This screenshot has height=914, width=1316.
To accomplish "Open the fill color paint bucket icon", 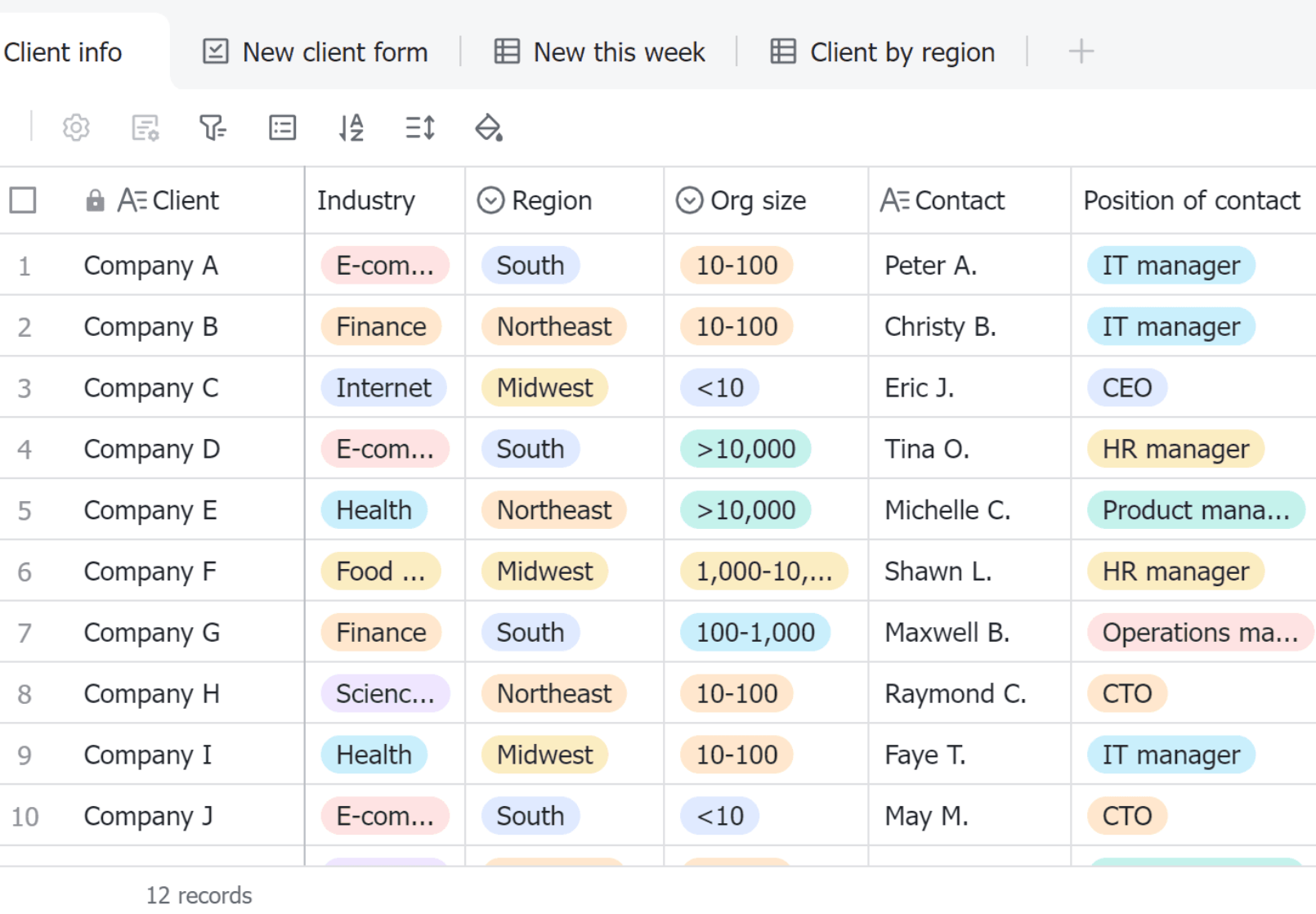I will 489,128.
